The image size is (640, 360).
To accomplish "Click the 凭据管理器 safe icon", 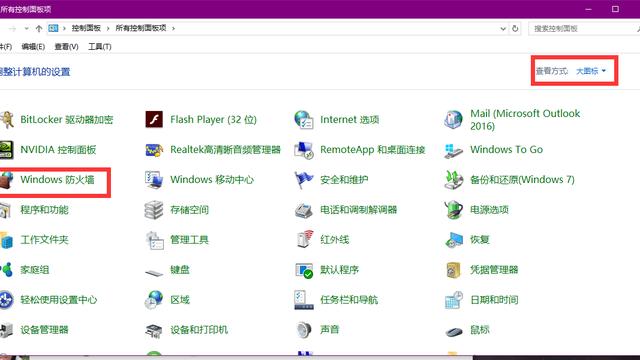I will pos(453,270).
